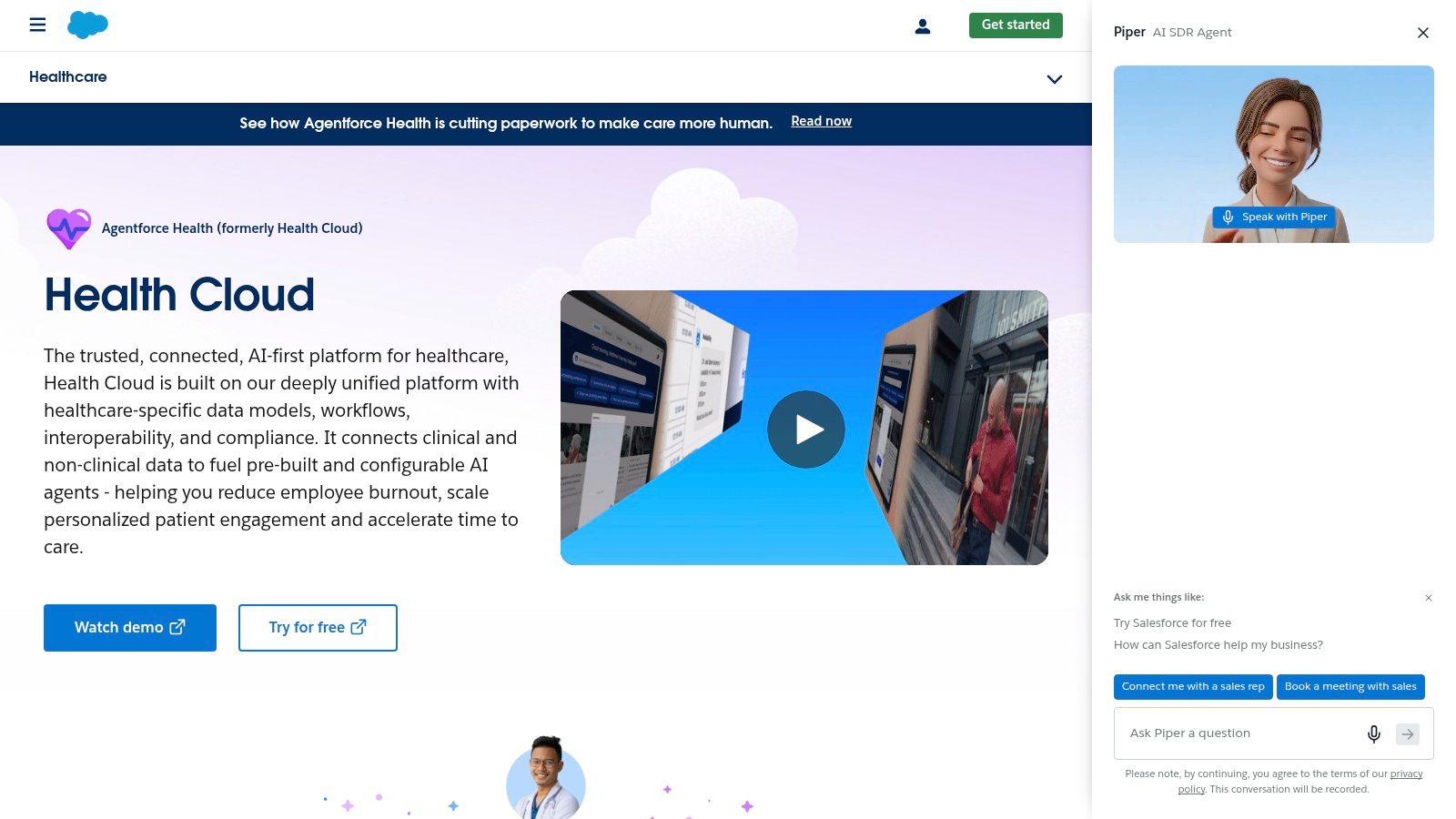Open the hamburger navigation menu
Screen dimensions: 1456x819
(37, 25)
